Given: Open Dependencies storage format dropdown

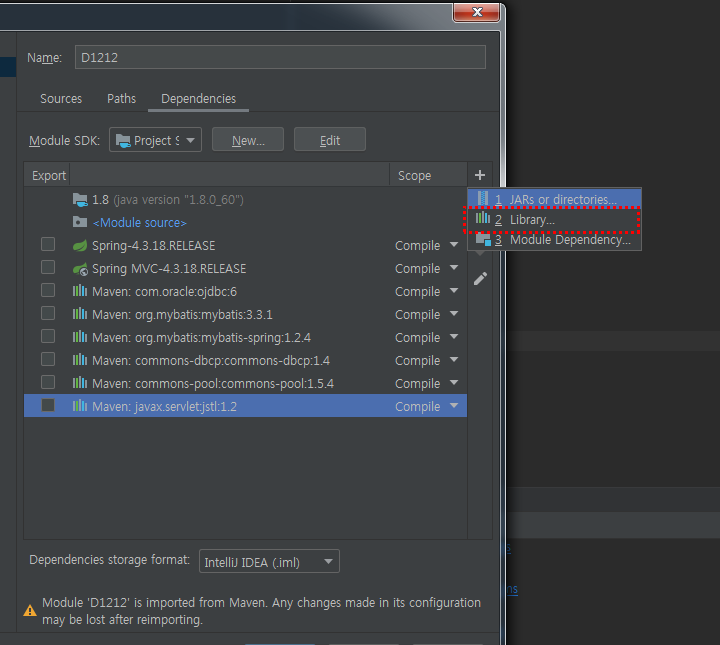Looking at the screenshot, I should click(269, 561).
